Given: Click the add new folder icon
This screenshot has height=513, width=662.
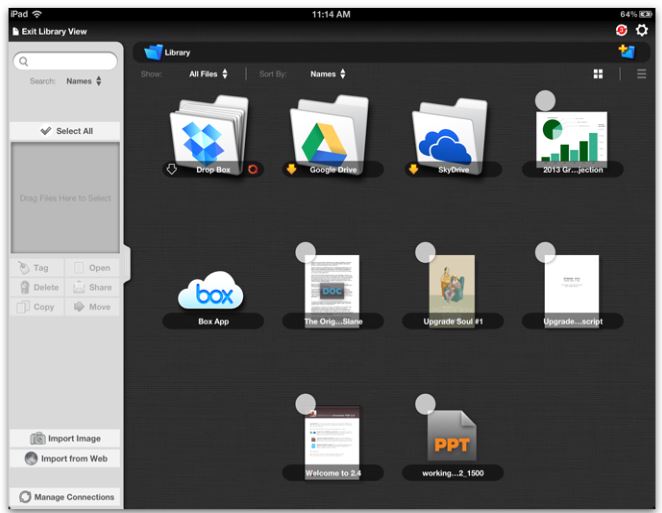Looking at the screenshot, I should click(627, 52).
